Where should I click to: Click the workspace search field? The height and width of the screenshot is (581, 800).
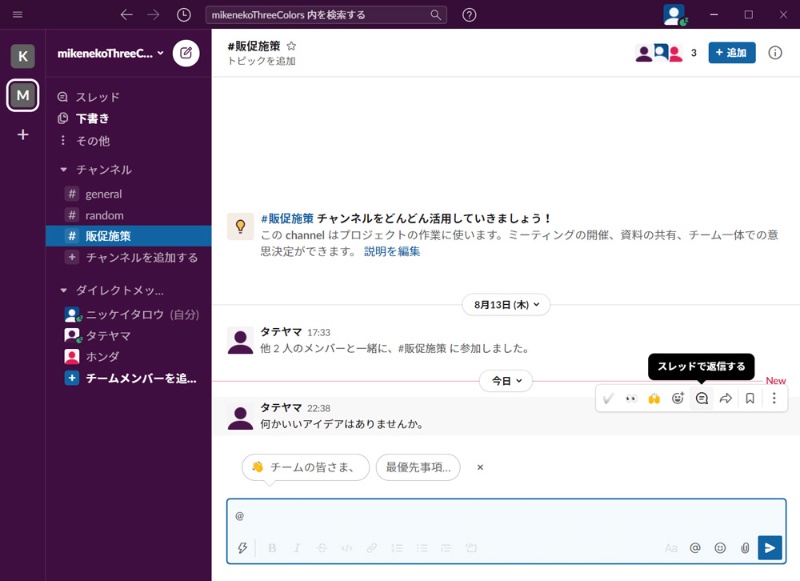tap(318, 15)
